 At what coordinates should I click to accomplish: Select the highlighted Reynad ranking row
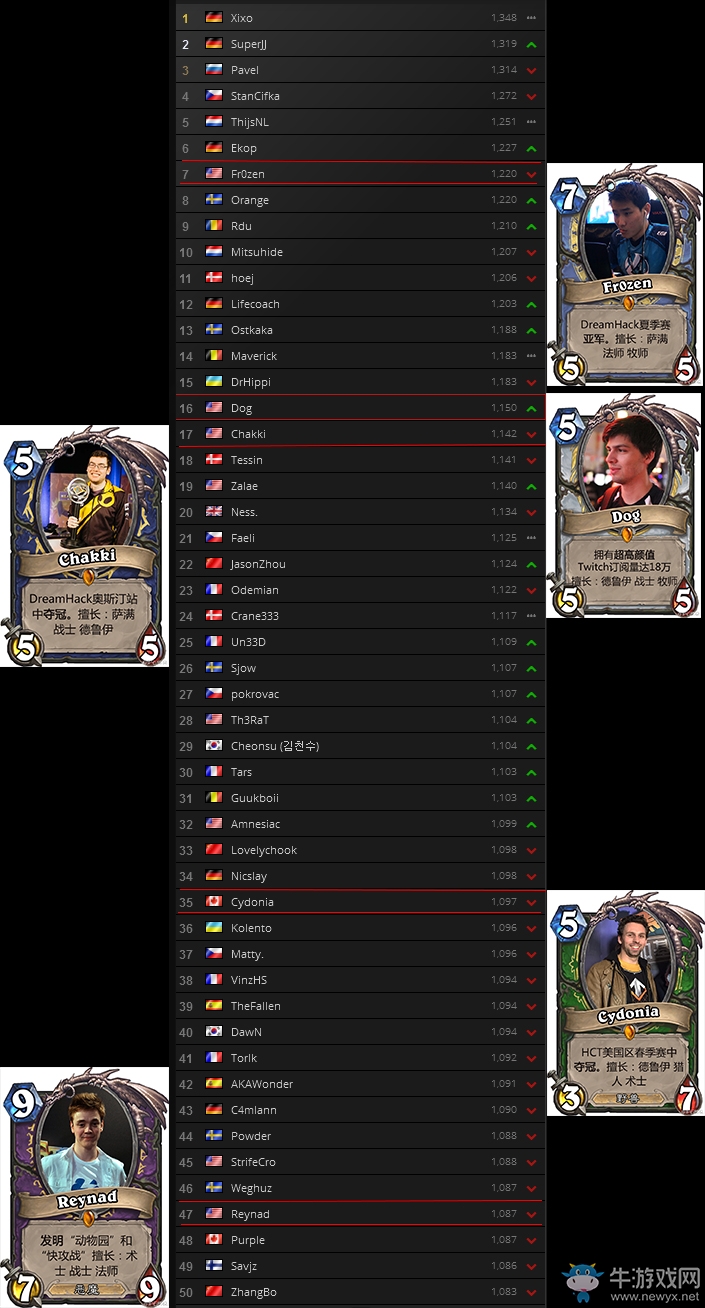[360, 1214]
